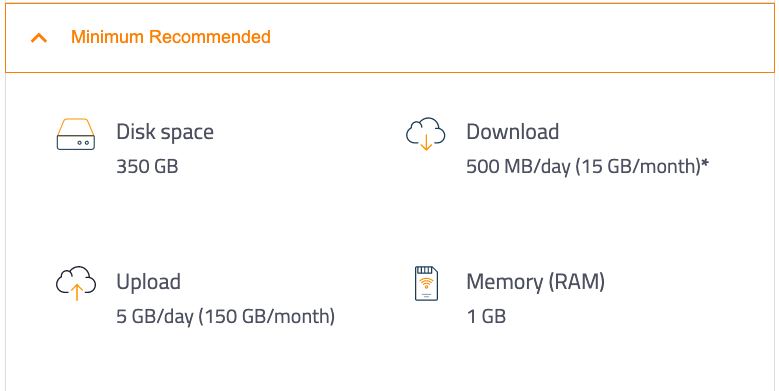The height and width of the screenshot is (391, 779).
Task: Select the Download heading
Action: click(x=513, y=132)
